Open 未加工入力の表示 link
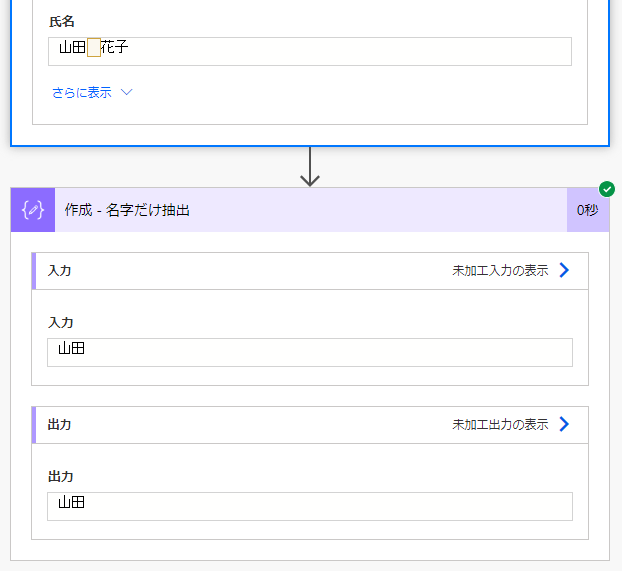The width and height of the screenshot is (622, 571). (500, 271)
